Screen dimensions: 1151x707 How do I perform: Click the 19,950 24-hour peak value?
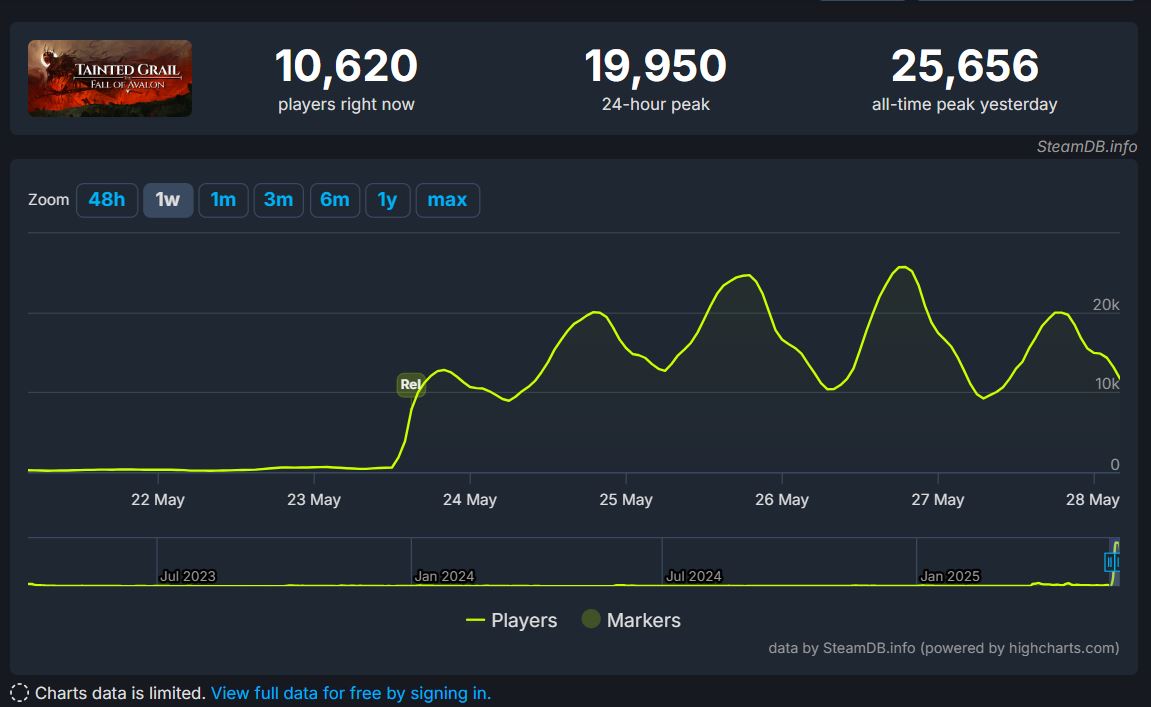tap(656, 65)
